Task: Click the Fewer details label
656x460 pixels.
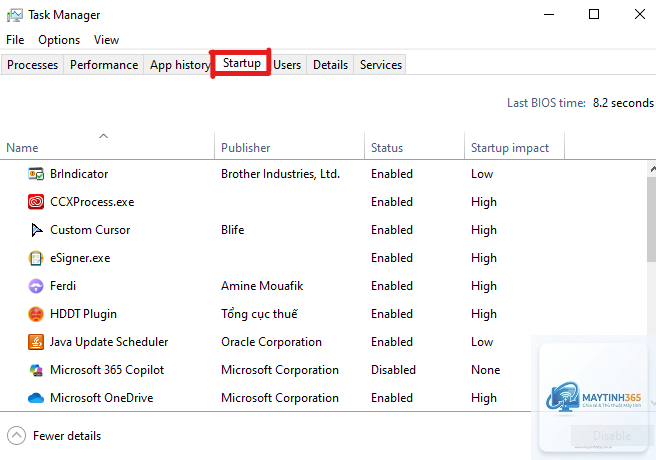Action: [67, 436]
